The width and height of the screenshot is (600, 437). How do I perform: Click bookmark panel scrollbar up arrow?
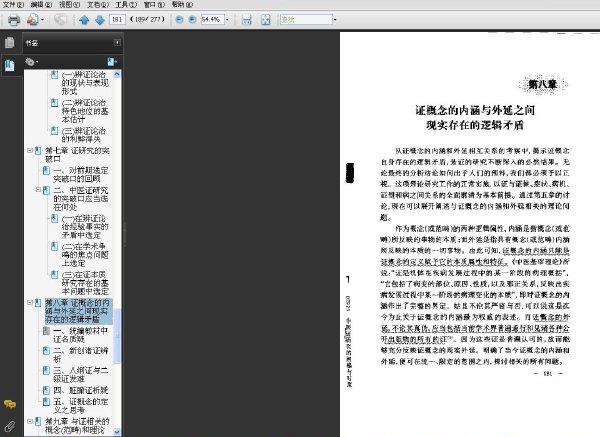point(117,74)
